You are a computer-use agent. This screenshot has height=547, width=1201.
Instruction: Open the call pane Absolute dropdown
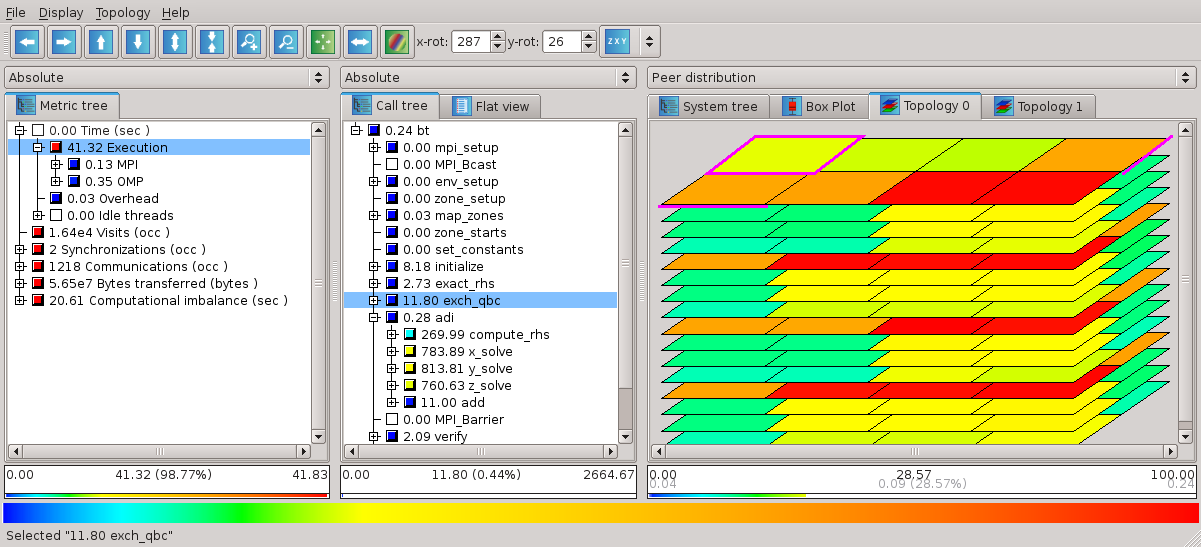click(489, 77)
